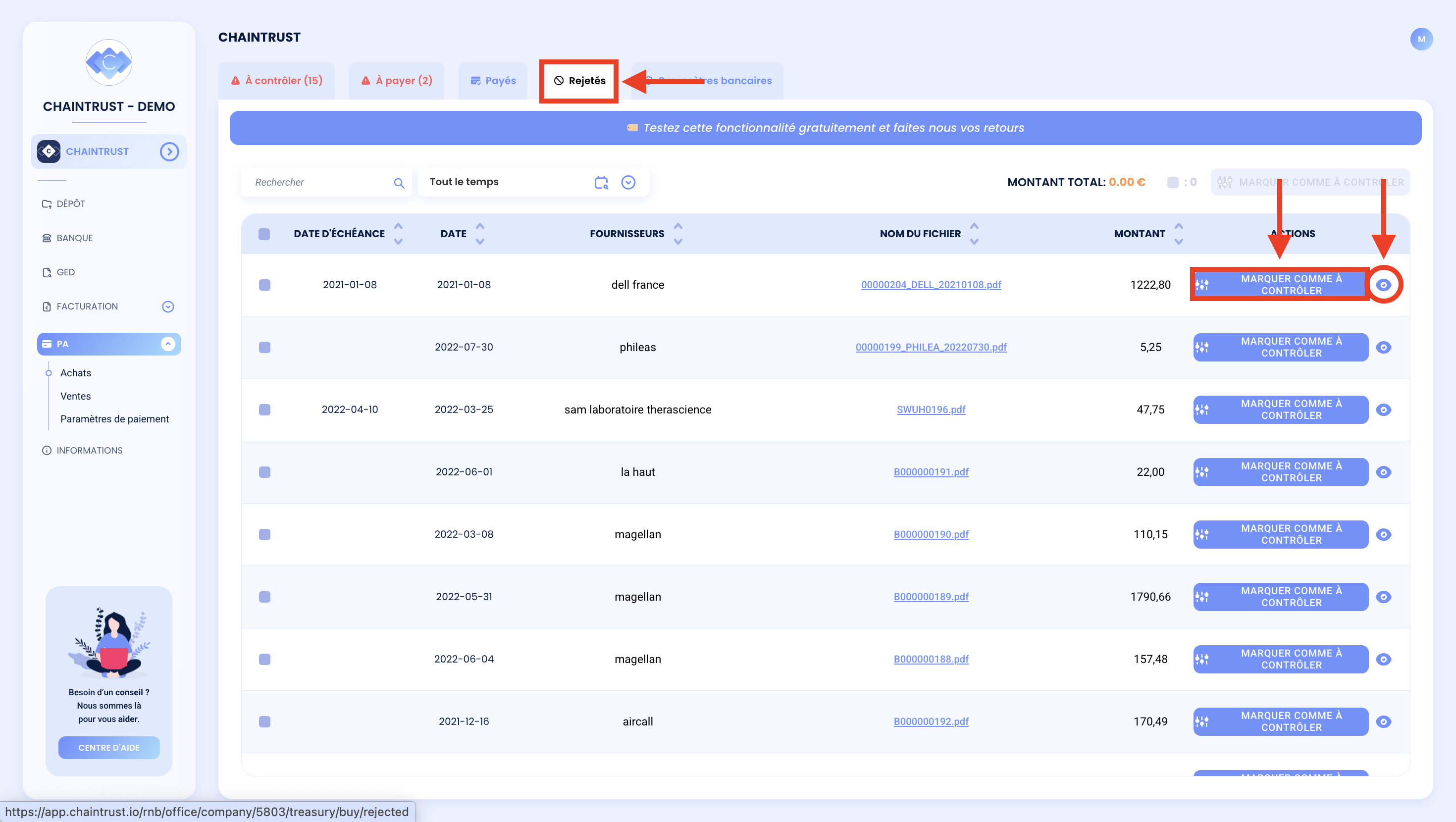Check the magellan 2022-05-31 row checkbox
The image size is (1456, 822).
pos(264,596)
